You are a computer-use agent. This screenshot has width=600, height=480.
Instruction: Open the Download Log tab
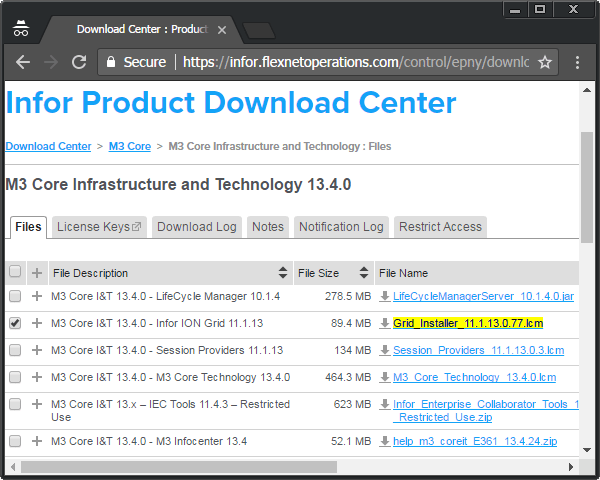click(197, 227)
